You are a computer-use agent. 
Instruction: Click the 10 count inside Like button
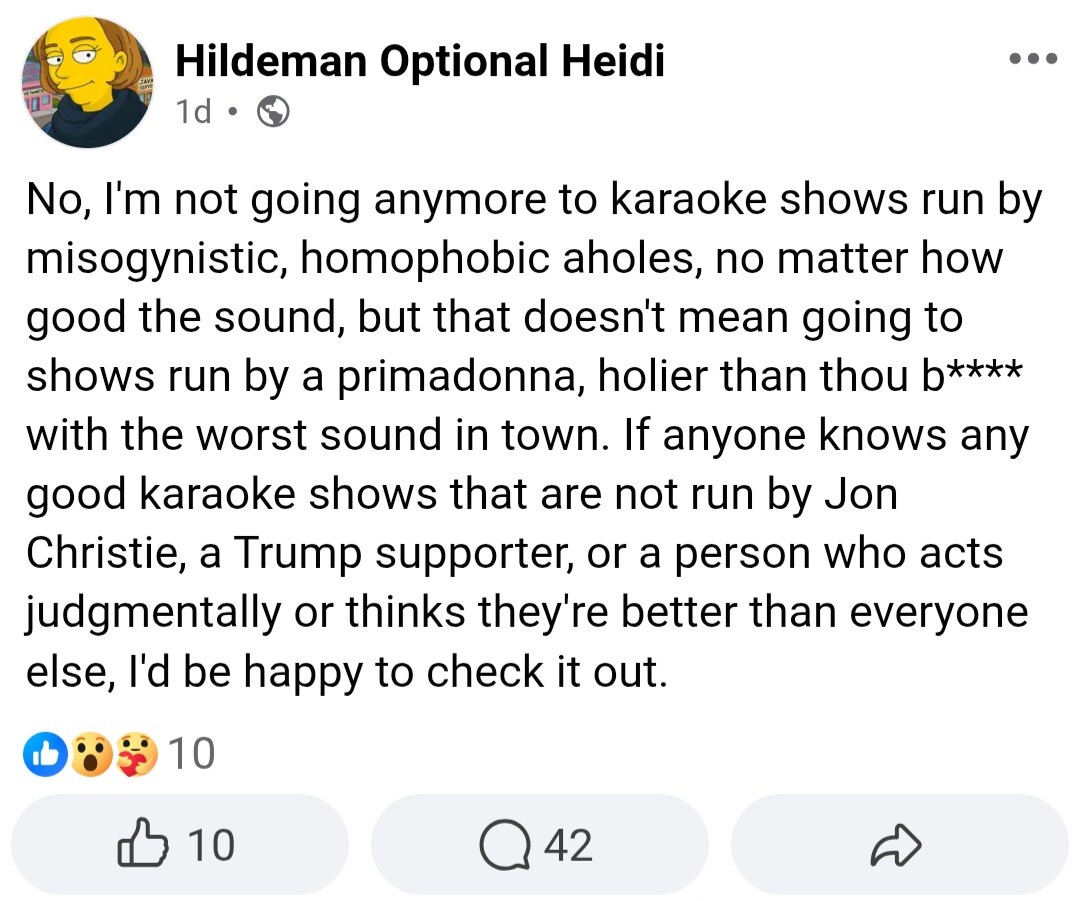click(211, 846)
